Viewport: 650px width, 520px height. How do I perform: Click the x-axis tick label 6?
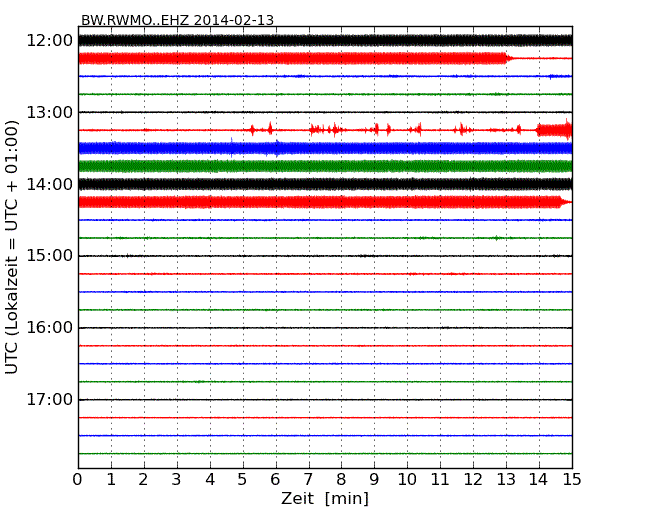click(x=275, y=480)
